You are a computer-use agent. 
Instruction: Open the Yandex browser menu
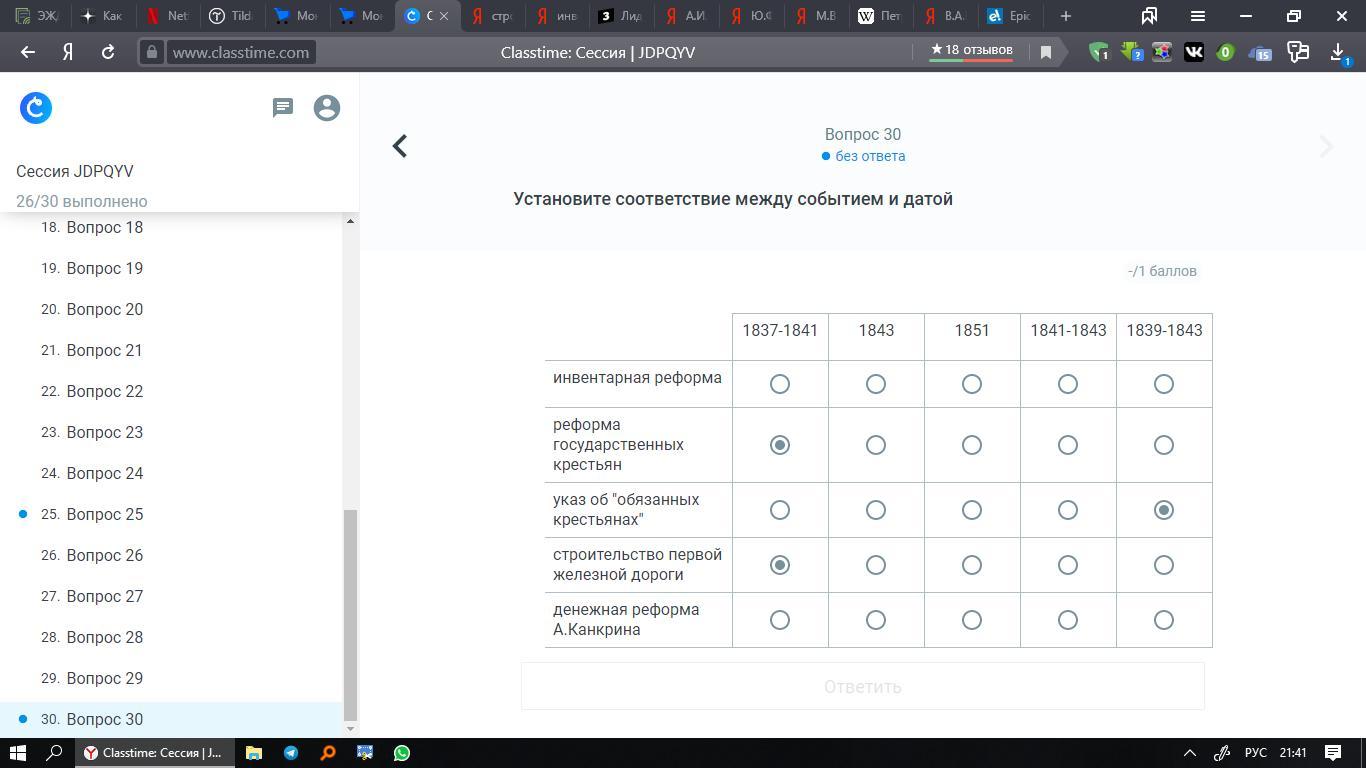[x=1198, y=16]
